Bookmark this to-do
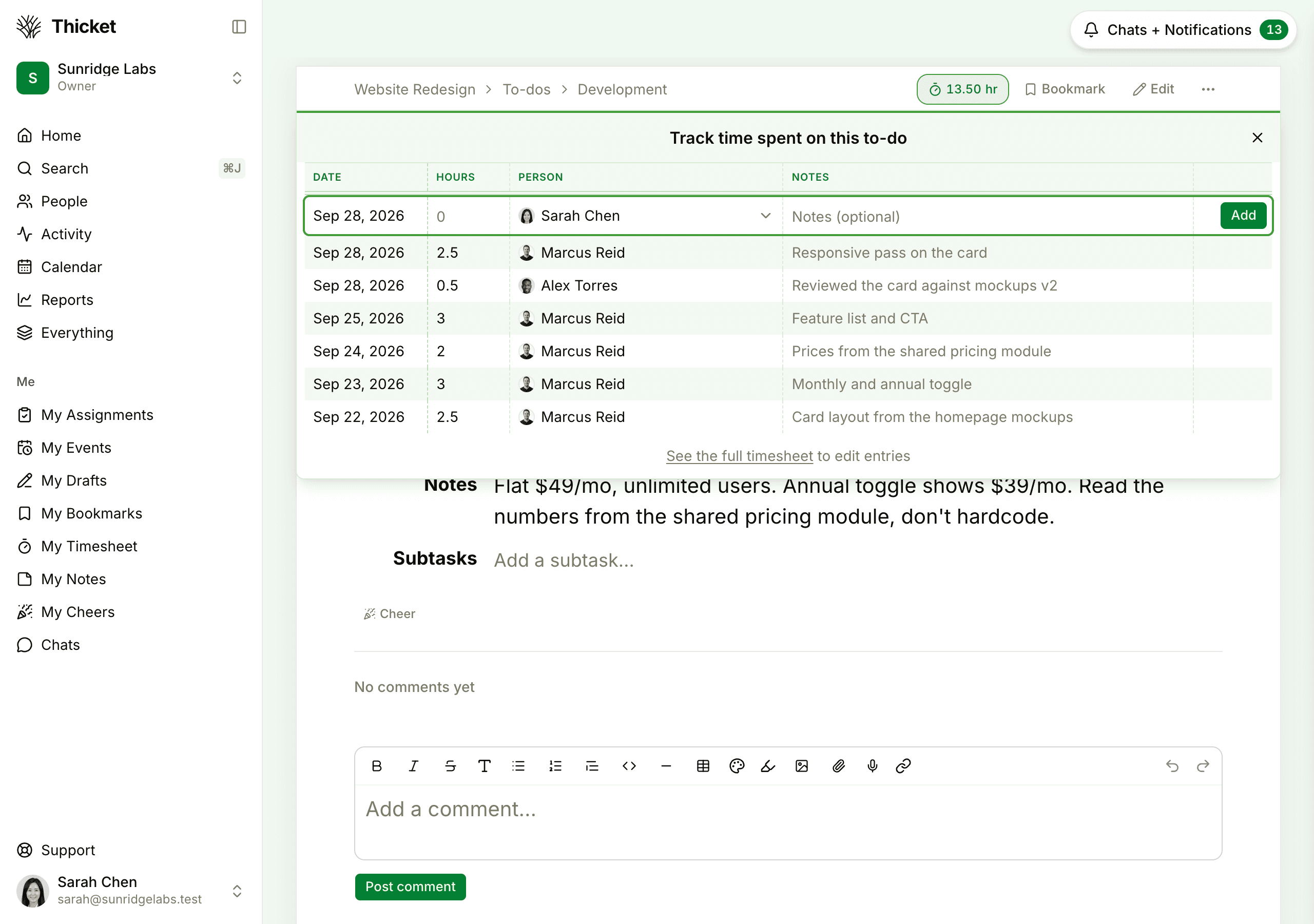 1065,89
